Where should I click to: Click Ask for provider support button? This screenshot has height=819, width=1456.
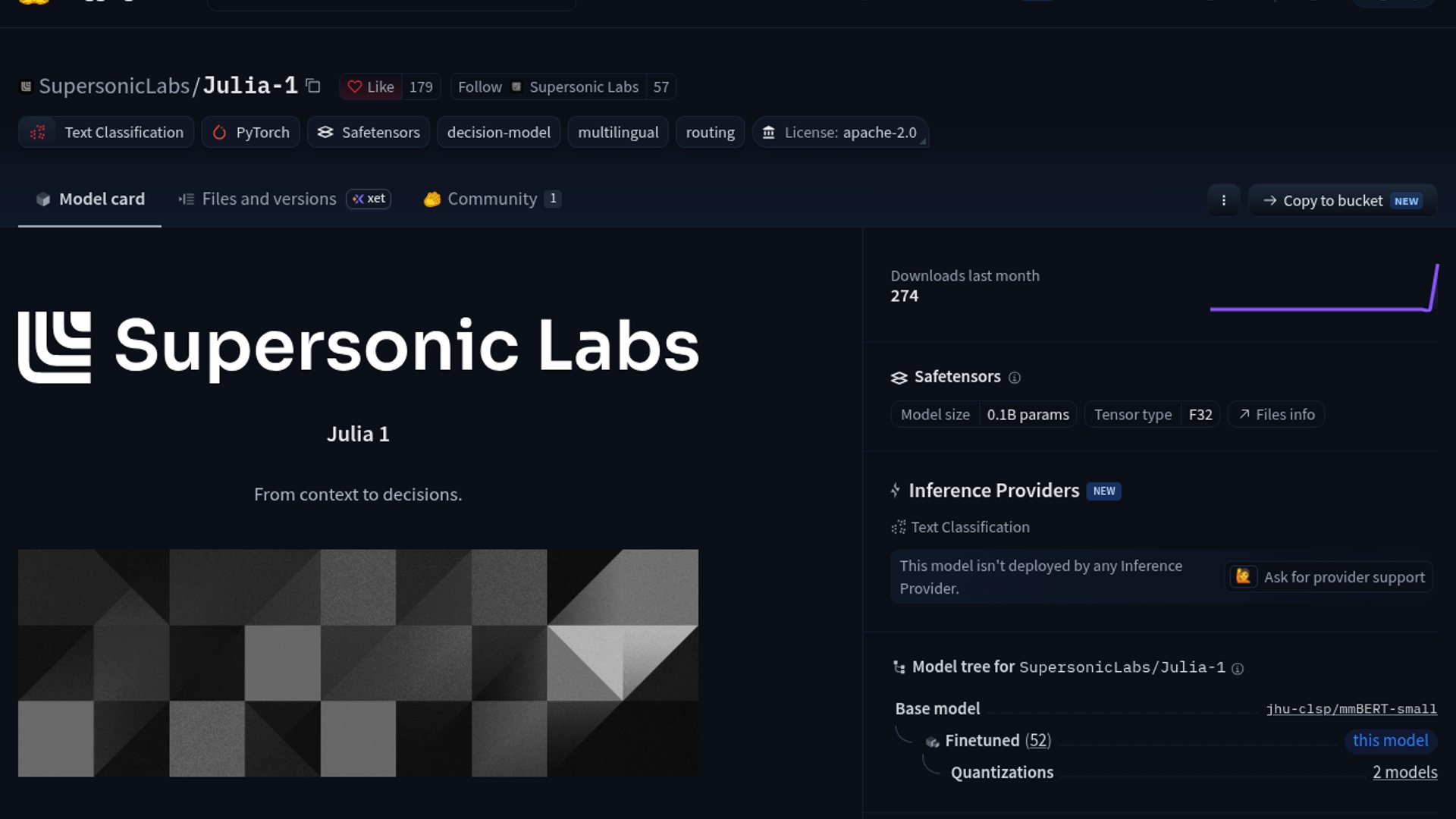click(1329, 577)
